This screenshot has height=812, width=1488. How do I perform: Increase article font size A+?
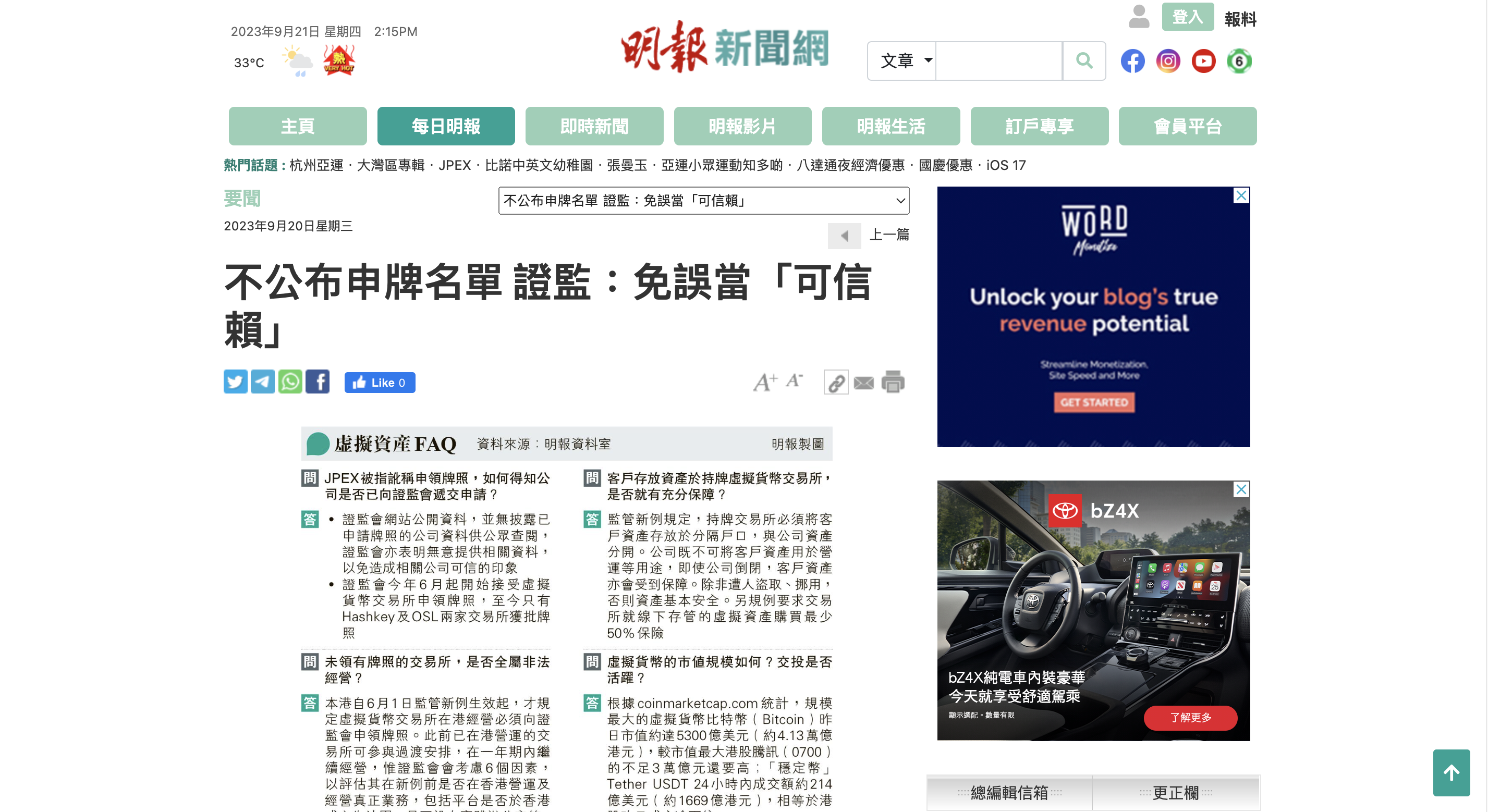765,382
